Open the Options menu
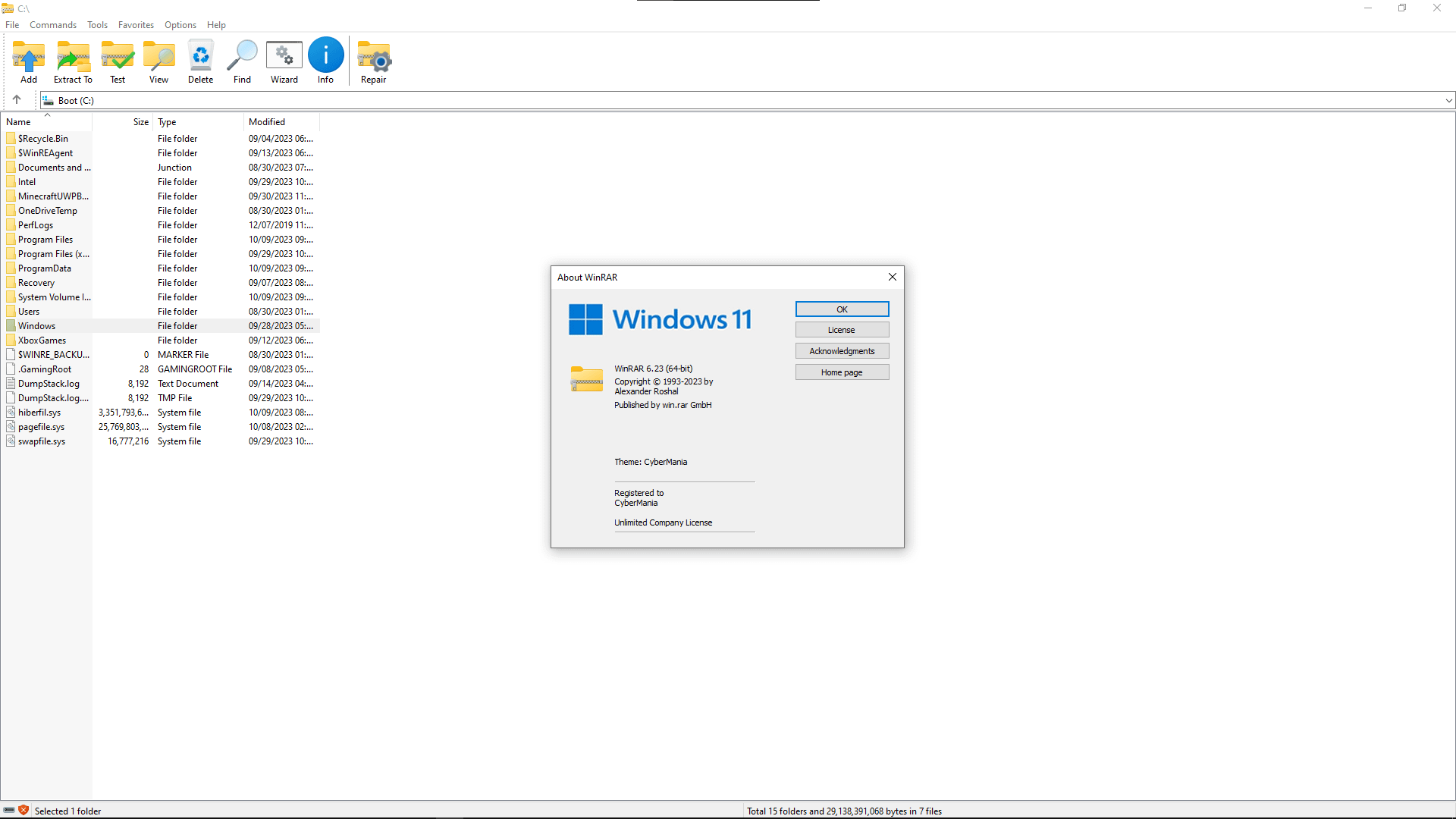Image resolution: width=1456 pixels, height=819 pixels. pos(180,24)
